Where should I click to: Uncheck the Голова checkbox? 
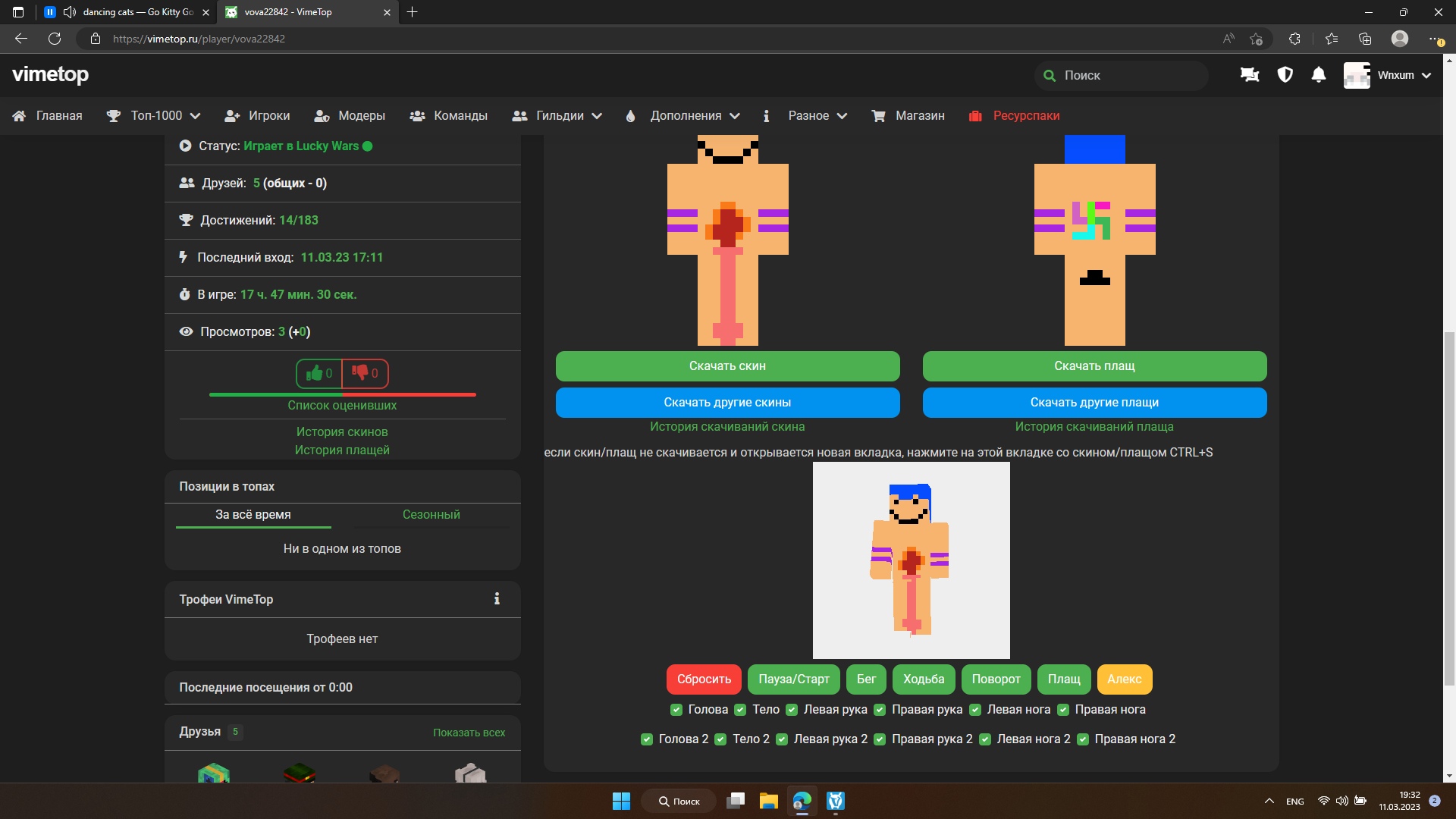pos(676,710)
